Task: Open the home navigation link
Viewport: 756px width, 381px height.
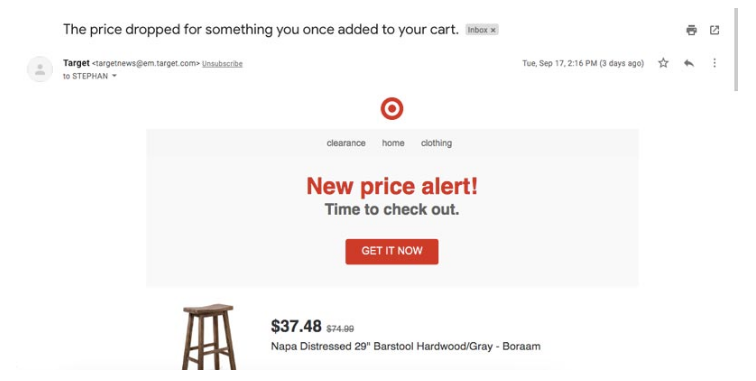Action: coord(393,143)
